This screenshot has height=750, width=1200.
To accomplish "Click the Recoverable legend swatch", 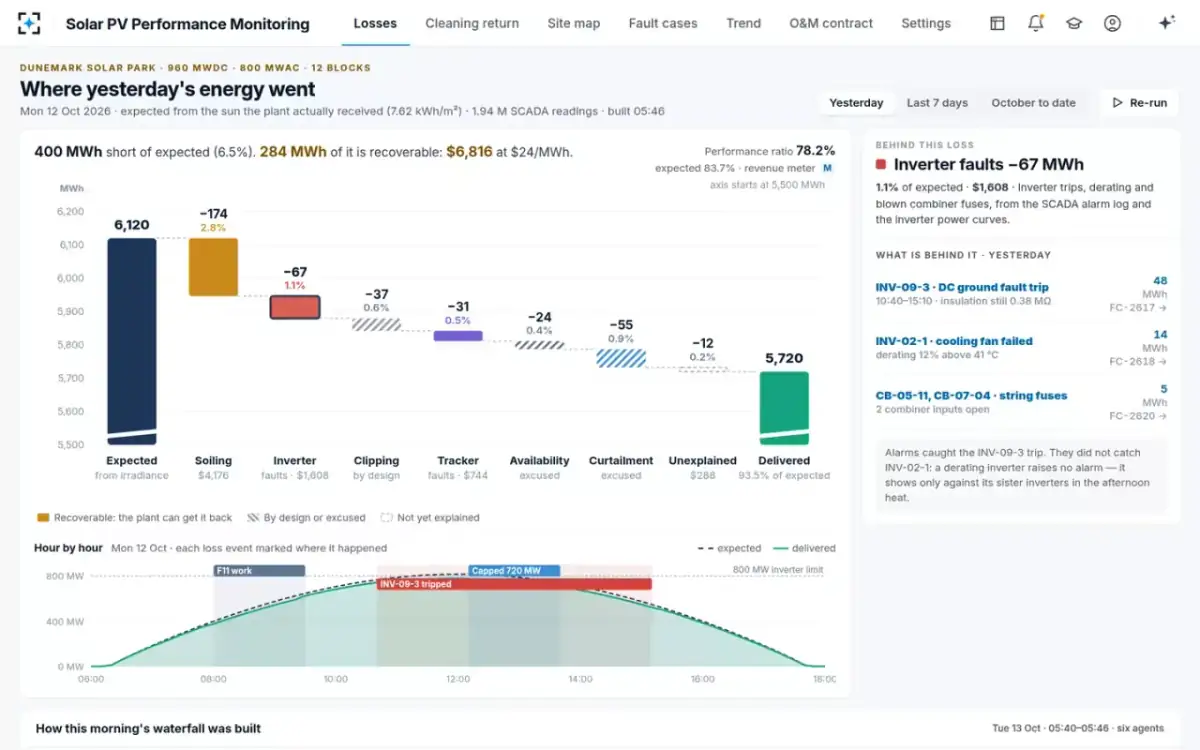I will [x=43, y=518].
